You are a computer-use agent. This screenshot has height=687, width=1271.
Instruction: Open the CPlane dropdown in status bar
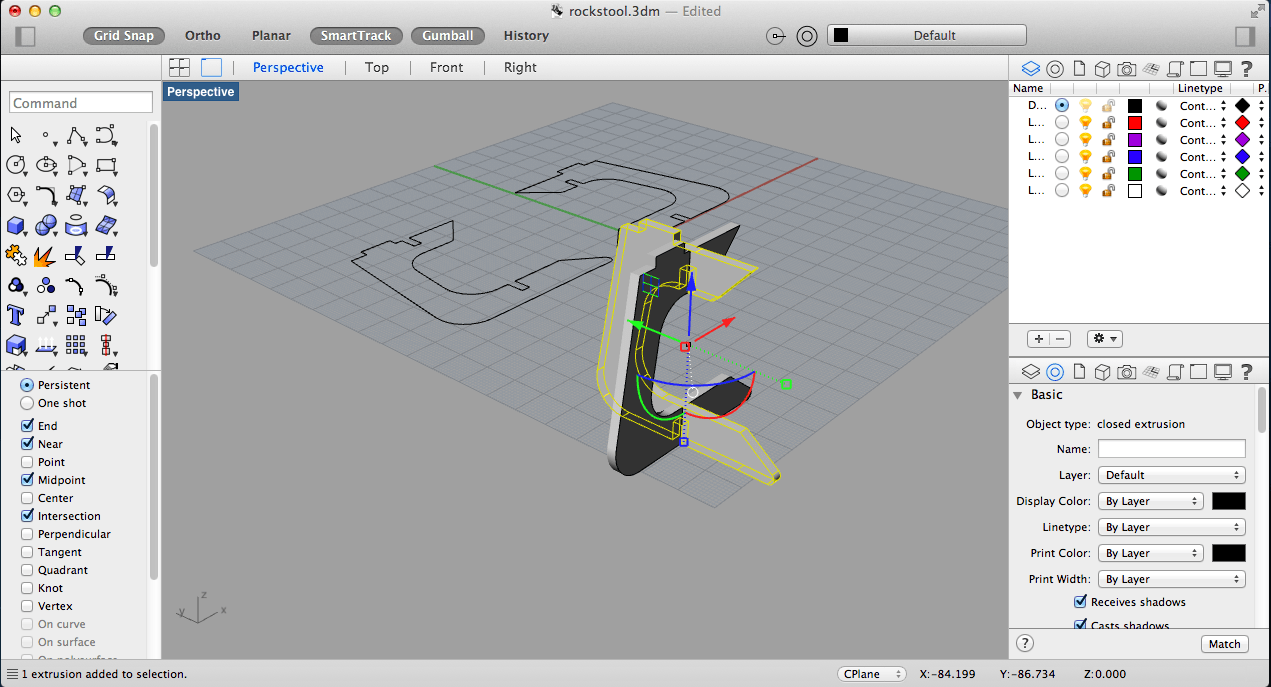tap(872, 674)
